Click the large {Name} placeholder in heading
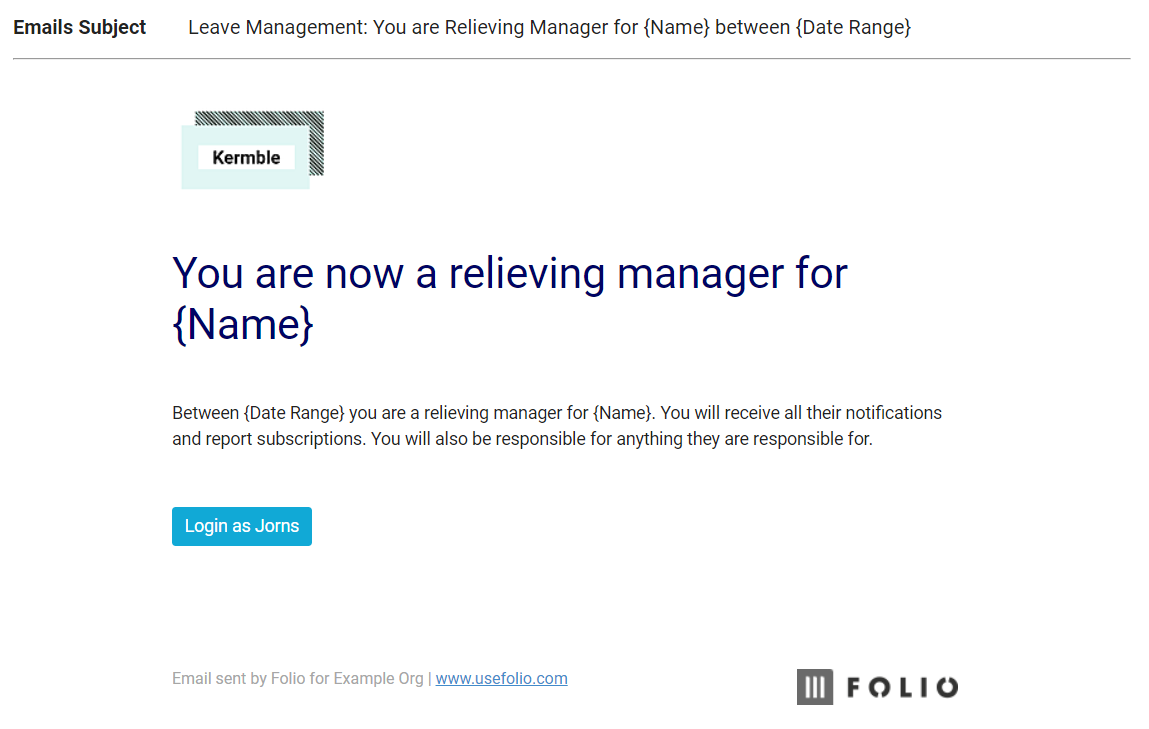The image size is (1149, 729). pyautogui.click(x=243, y=324)
